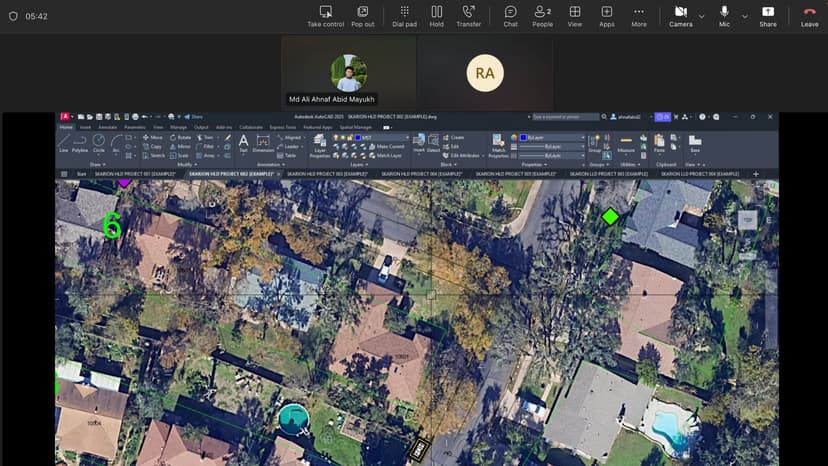Select the Polyline drawing tool
Image resolution: width=828 pixels, height=466 pixels.
point(80,142)
